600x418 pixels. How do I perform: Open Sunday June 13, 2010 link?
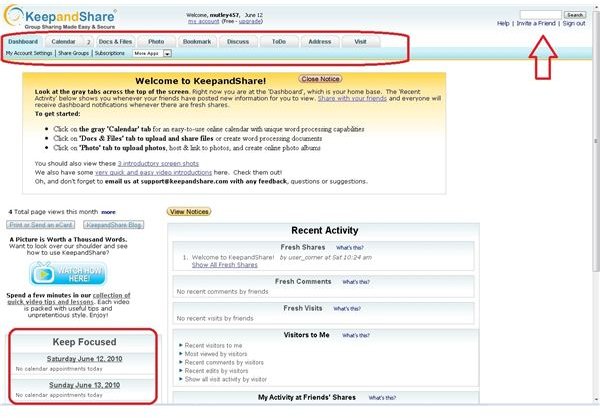[x=84, y=385]
